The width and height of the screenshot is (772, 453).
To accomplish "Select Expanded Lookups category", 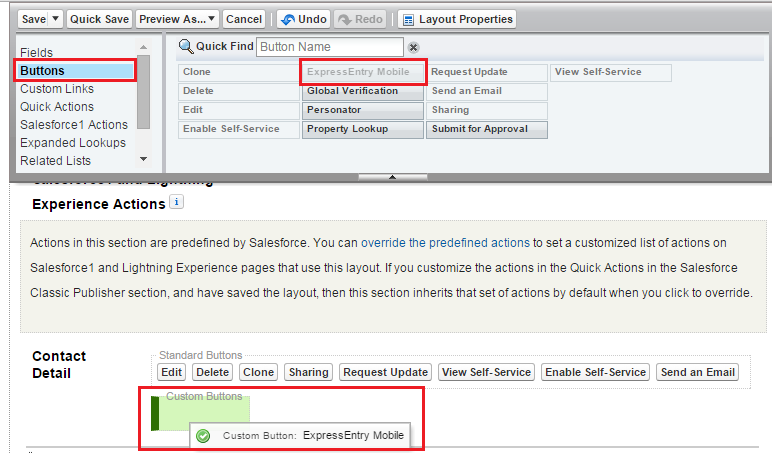I will click(x=73, y=143).
